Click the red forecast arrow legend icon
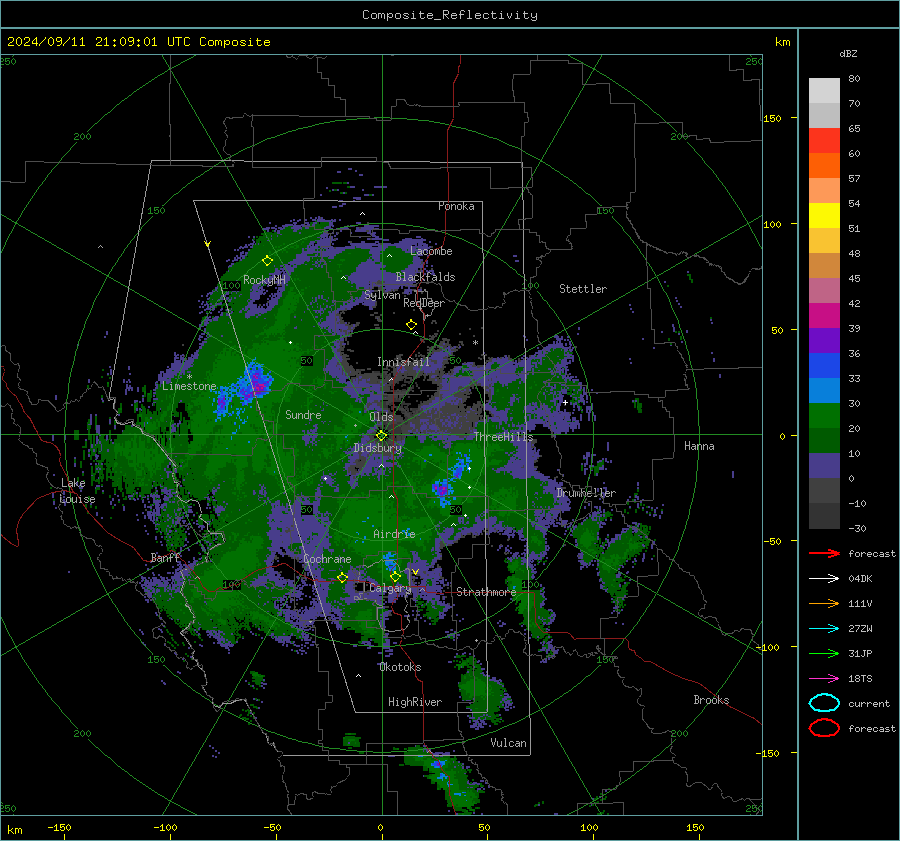 tap(824, 553)
